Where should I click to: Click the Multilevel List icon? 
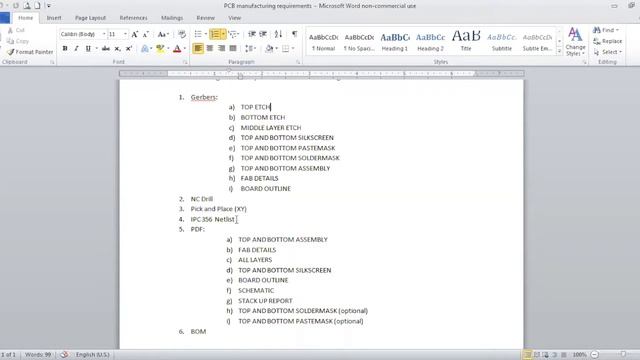(x=233, y=34)
